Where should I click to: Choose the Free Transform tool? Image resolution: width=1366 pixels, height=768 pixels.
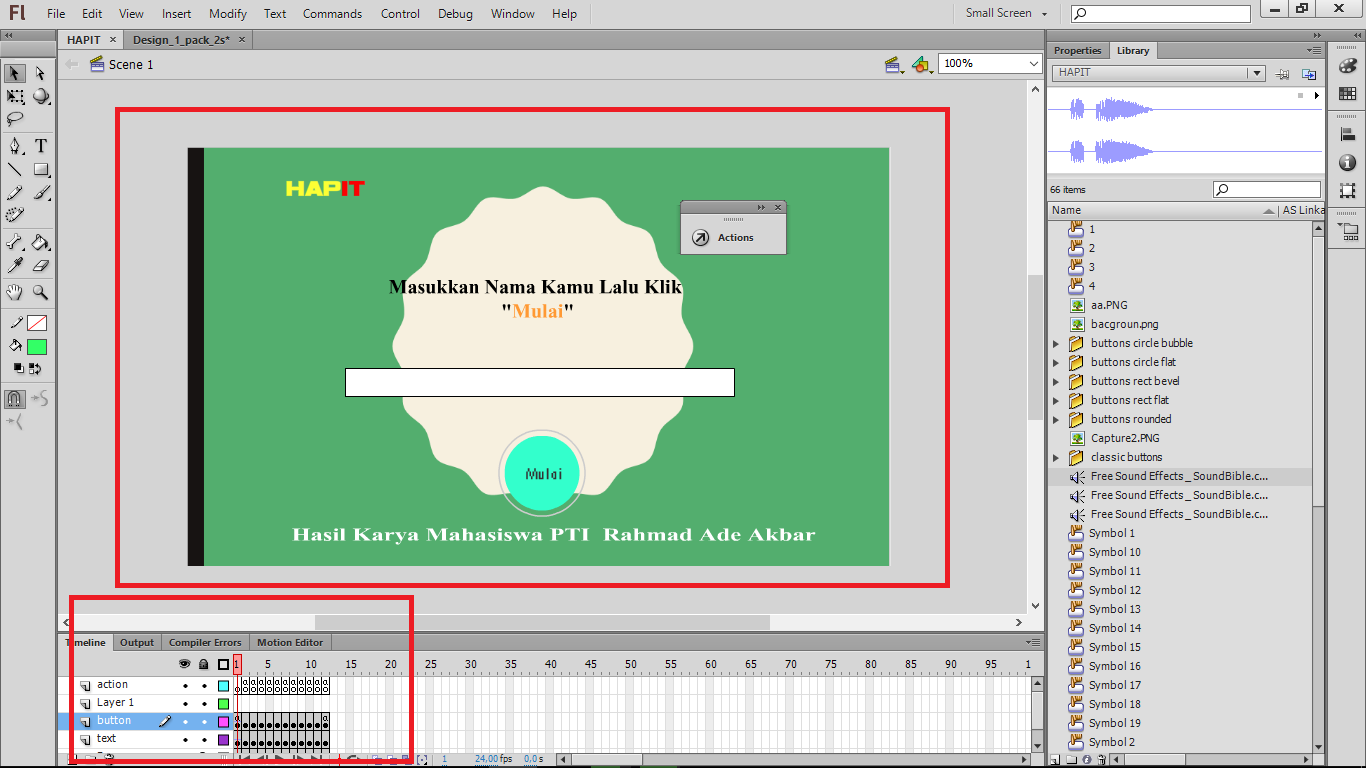click(15, 96)
